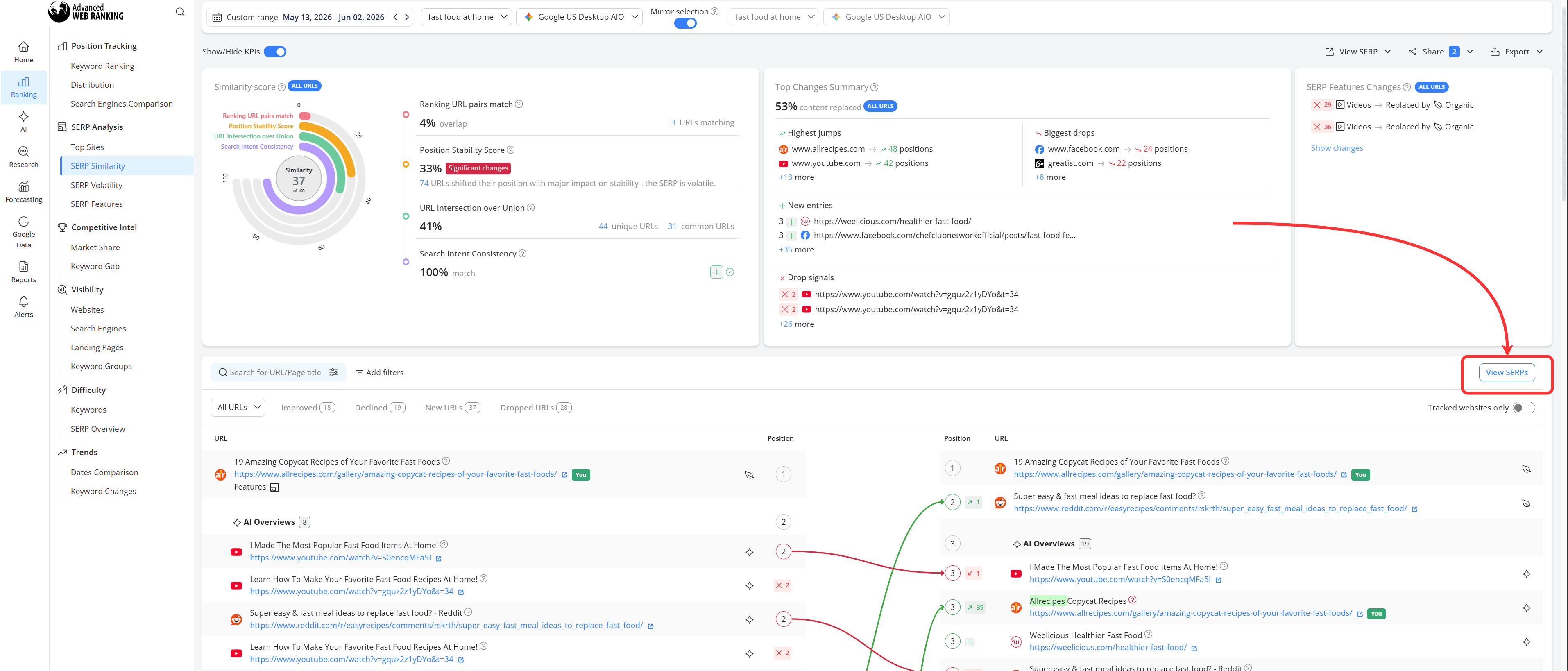Open search filter options sliders icon
Screen dimensions: 1568x671
coord(333,372)
